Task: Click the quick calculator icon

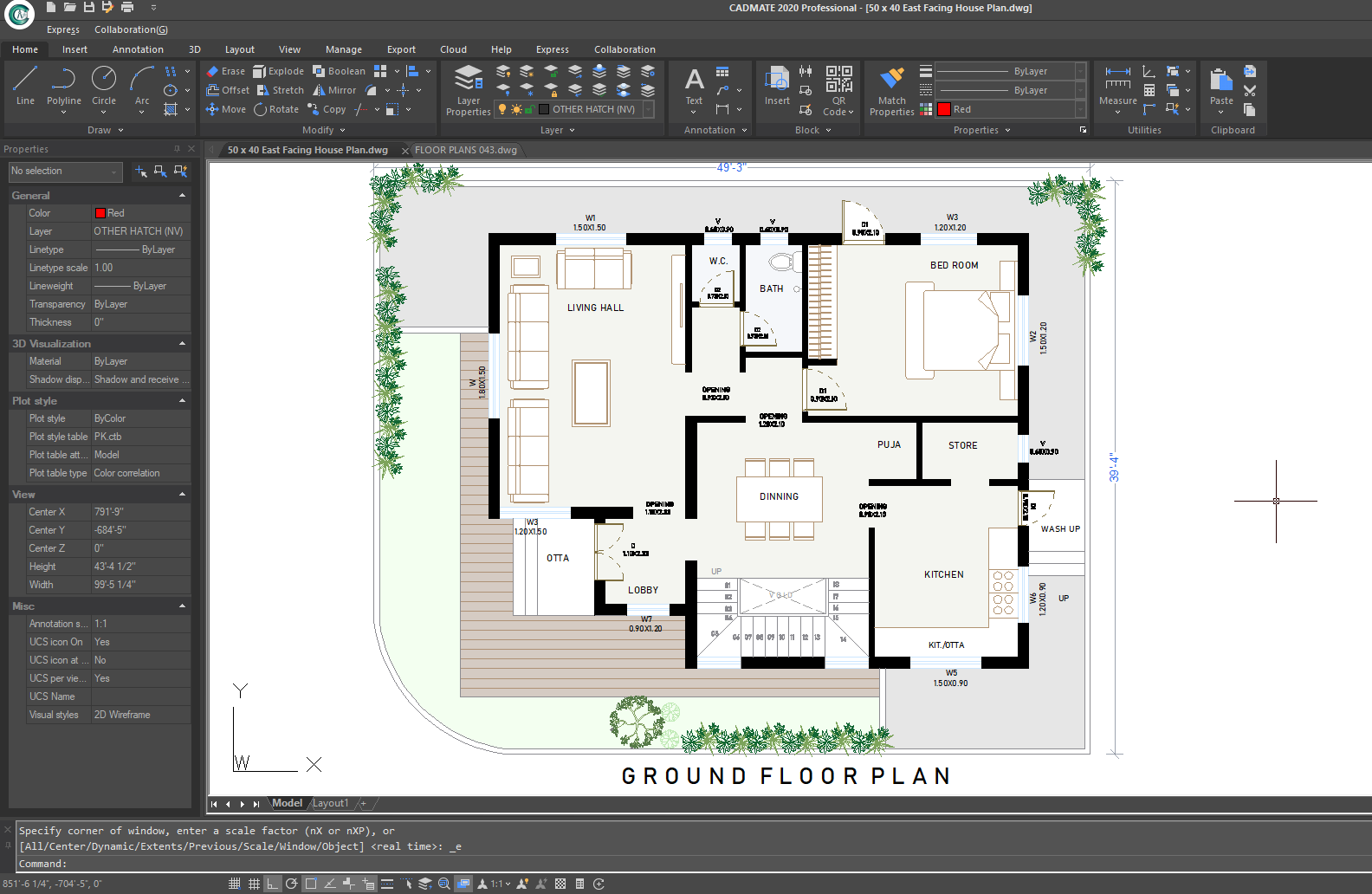Action: click(1149, 90)
